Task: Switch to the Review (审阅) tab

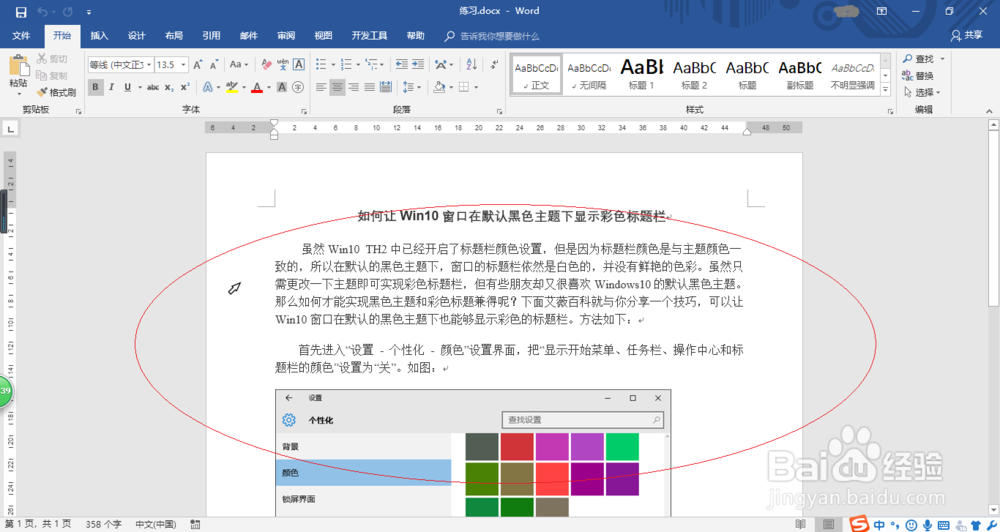Action: (x=286, y=36)
